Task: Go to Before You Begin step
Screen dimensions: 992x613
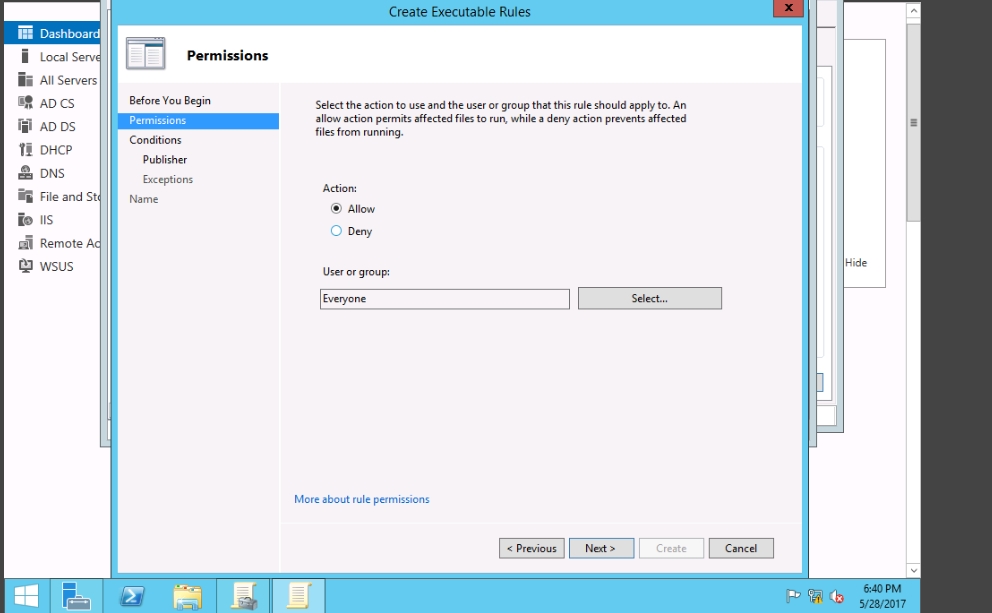Action: [170, 101]
